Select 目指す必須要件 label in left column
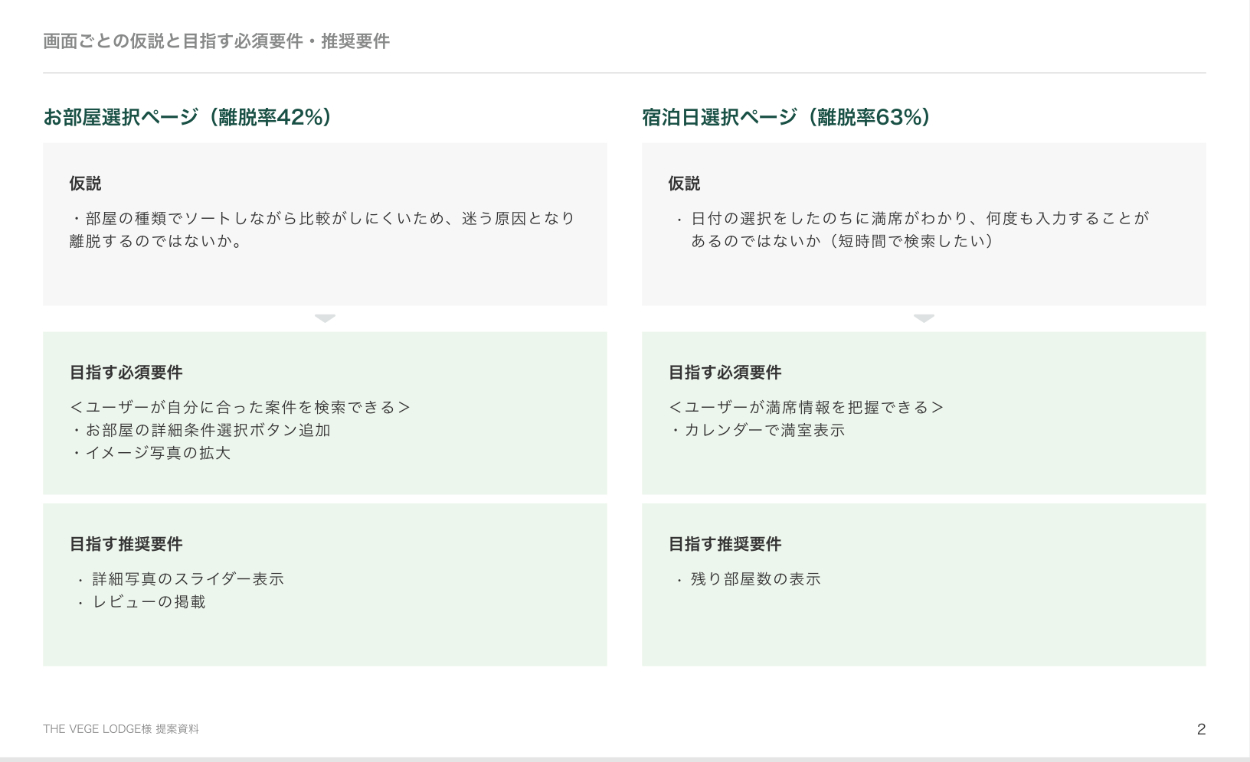 [126, 373]
